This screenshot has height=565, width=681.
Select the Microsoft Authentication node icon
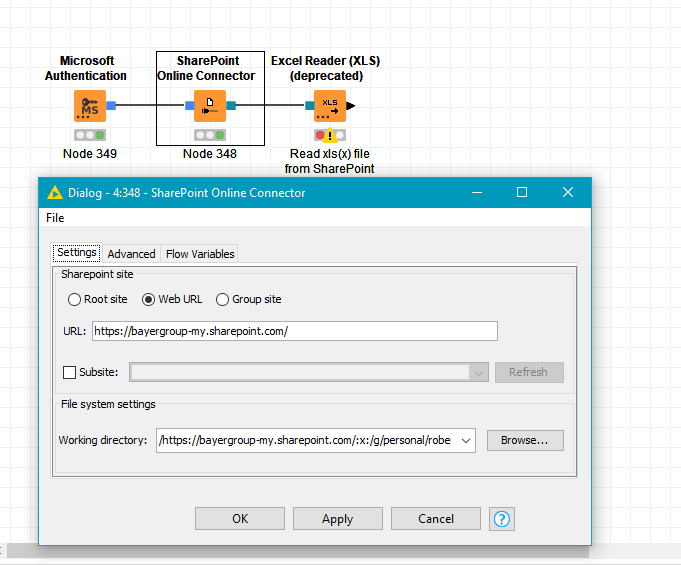(x=90, y=106)
